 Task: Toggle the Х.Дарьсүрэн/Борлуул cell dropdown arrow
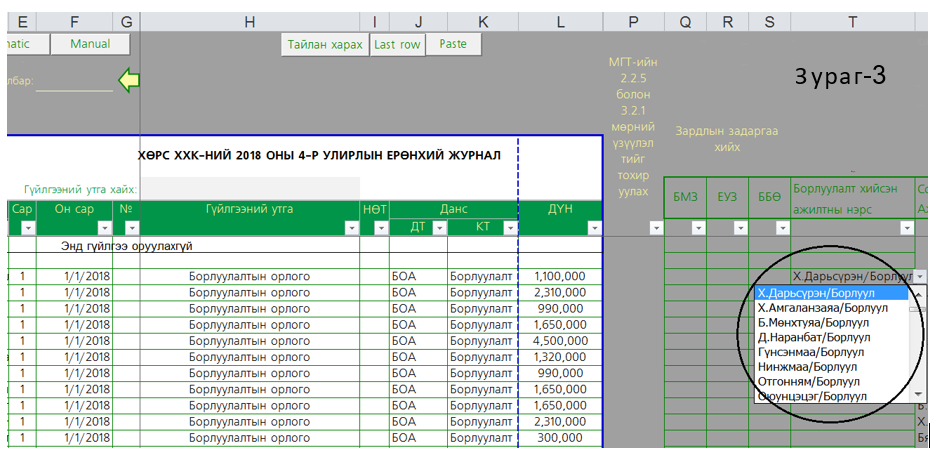(919, 276)
